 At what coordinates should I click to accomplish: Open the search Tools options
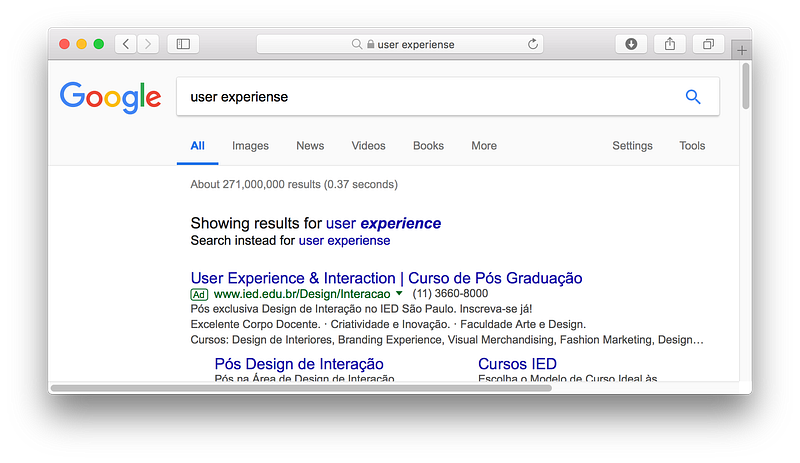pos(692,145)
